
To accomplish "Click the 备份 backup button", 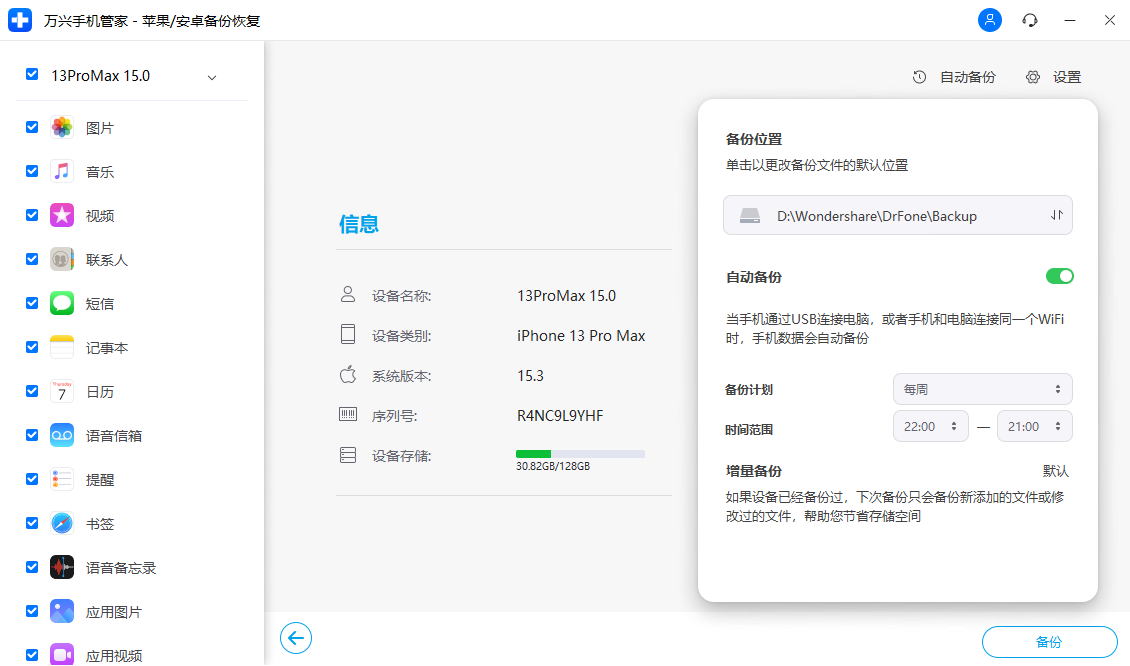I will click(1050, 641).
